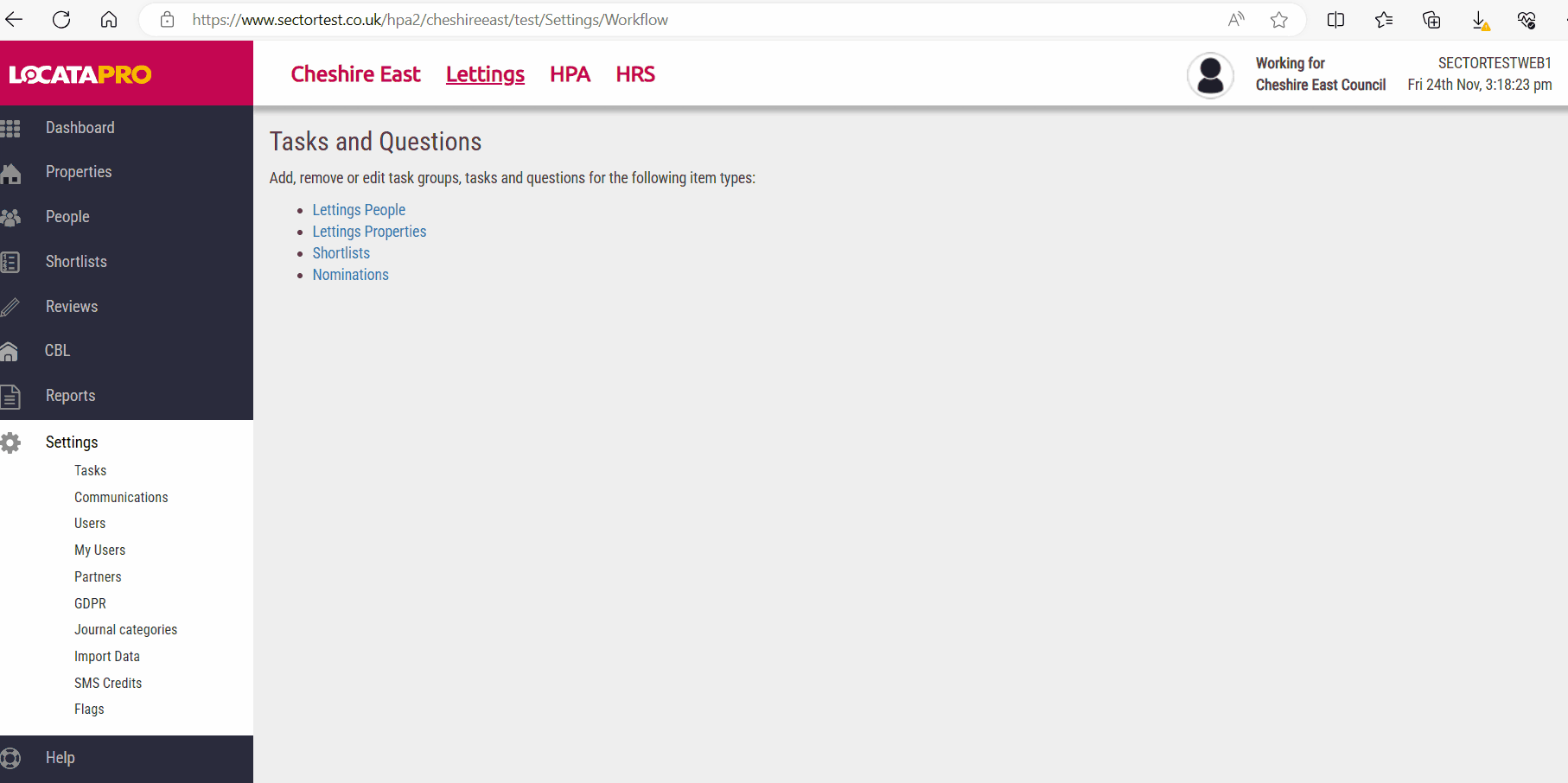Screen dimensions: 1568x783
Task: Click the date and time text
Action: coord(1479,85)
